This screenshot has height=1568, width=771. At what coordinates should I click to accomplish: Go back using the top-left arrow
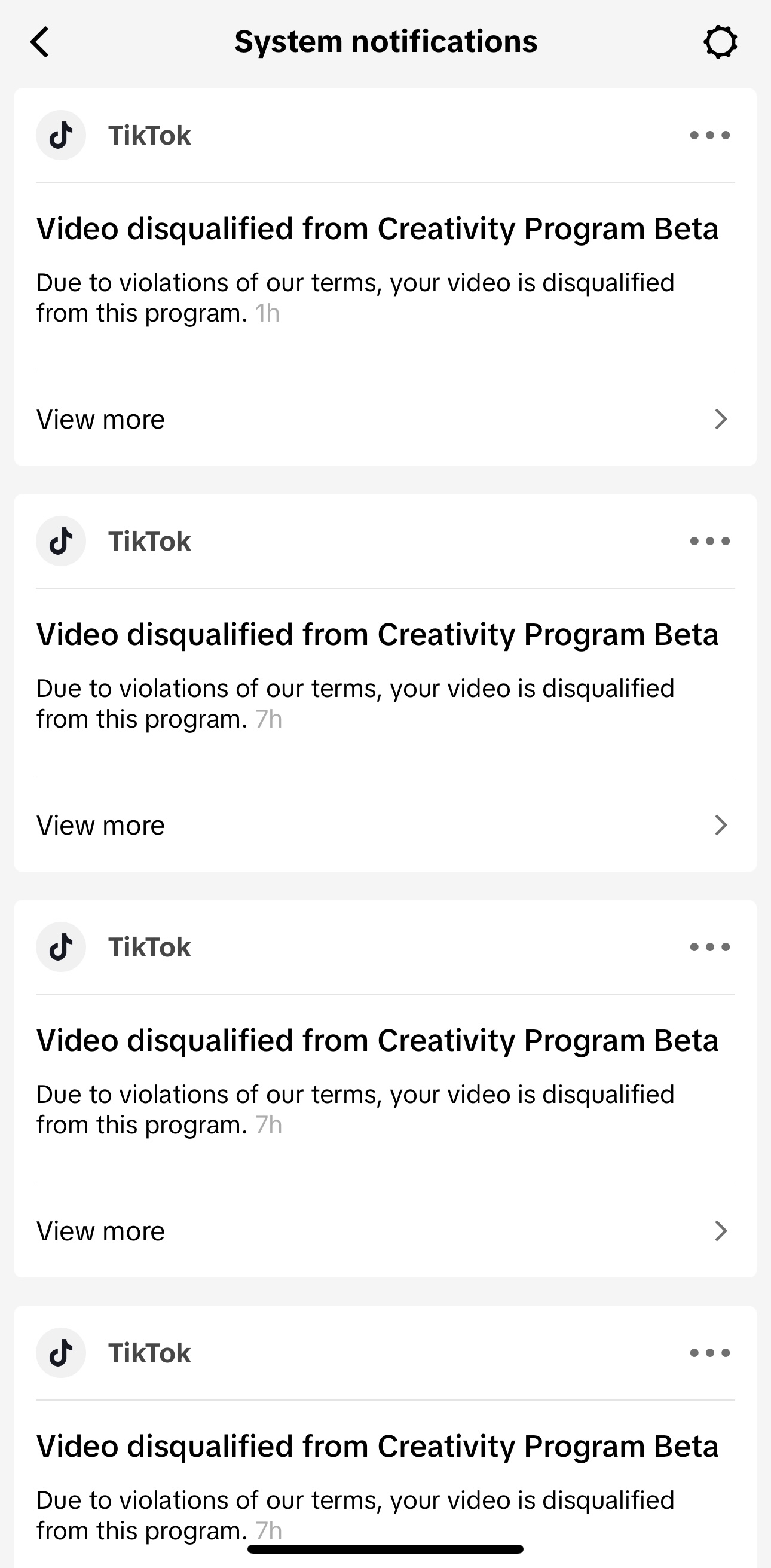pos(39,42)
